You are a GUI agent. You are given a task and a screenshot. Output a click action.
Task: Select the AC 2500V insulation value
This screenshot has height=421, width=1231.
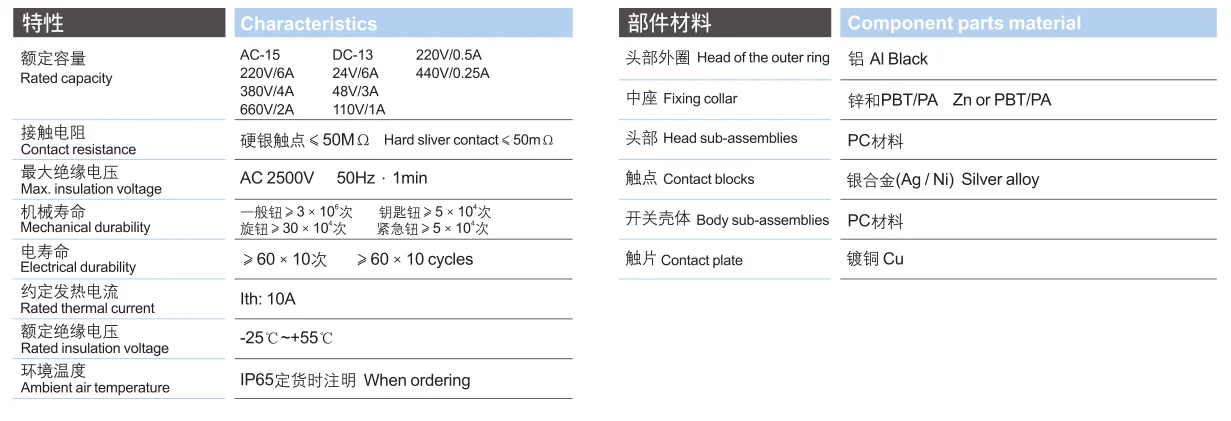click(277, 178)
